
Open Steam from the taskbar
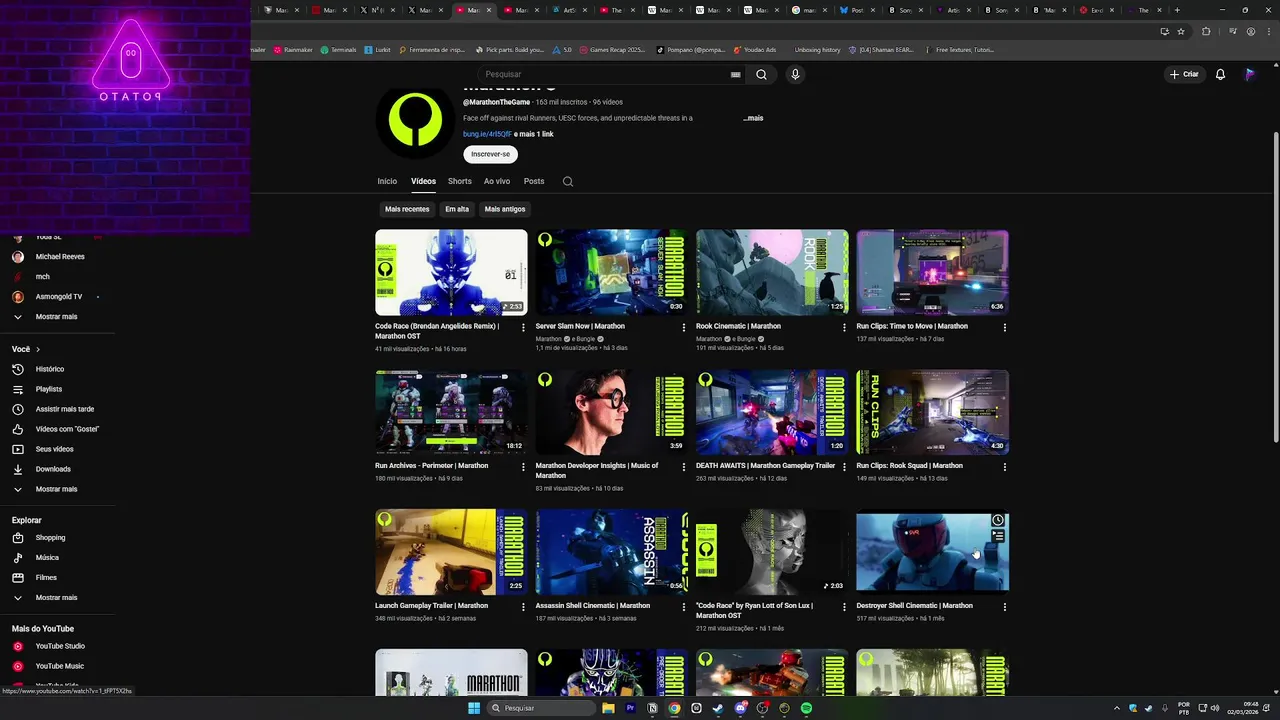coord(718,708)
